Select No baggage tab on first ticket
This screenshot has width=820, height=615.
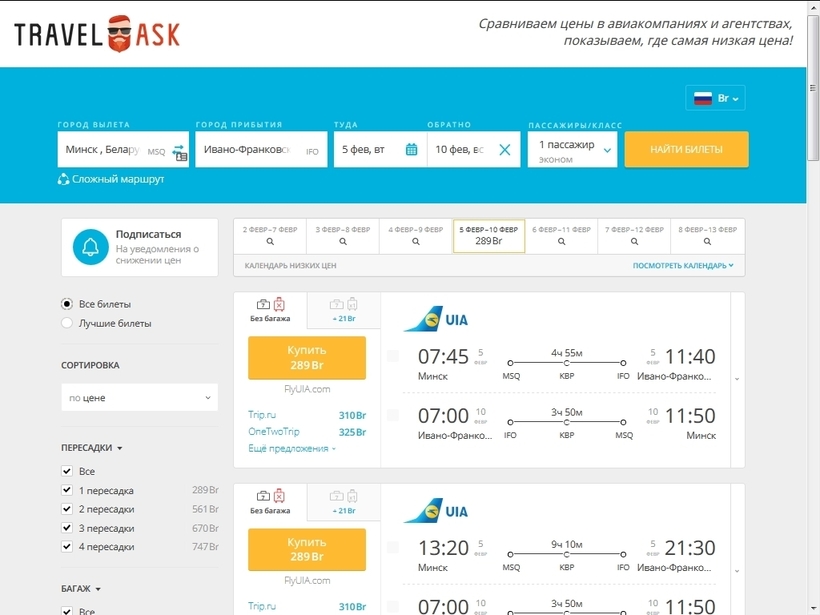click(x=270, y=310)
